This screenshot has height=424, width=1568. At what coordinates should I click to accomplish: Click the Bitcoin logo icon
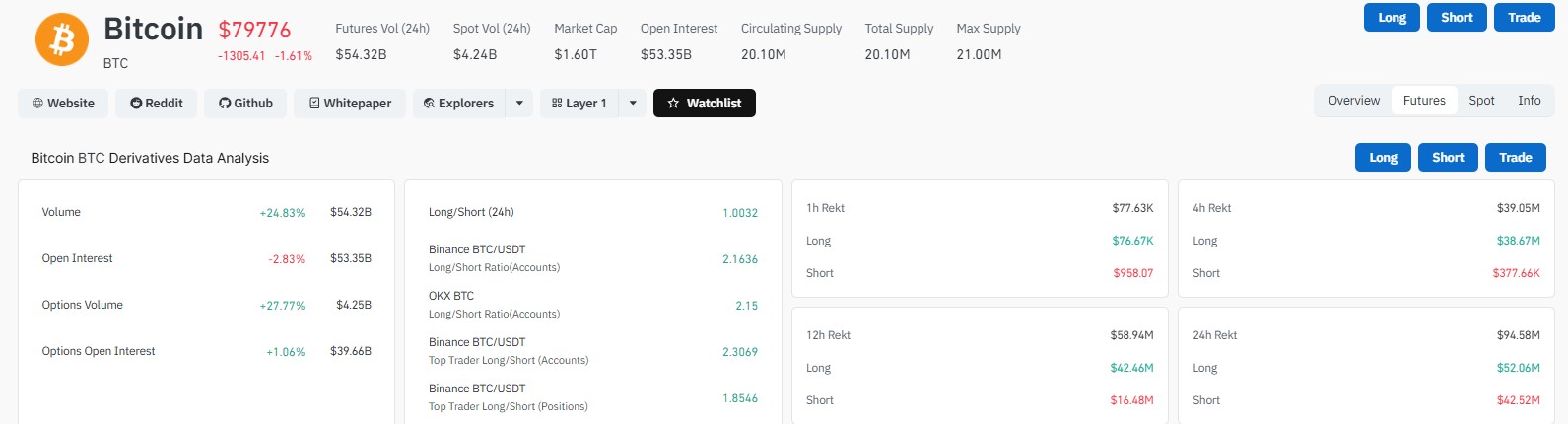62,39
